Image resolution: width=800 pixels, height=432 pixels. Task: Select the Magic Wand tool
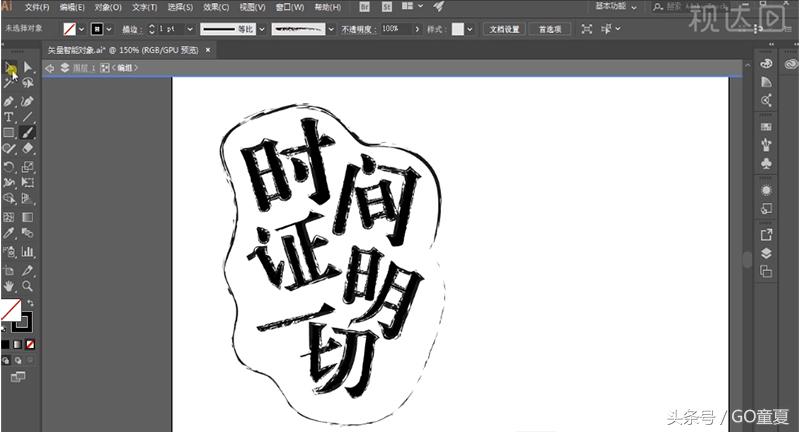pyautogui.click(x=9, y=83)
